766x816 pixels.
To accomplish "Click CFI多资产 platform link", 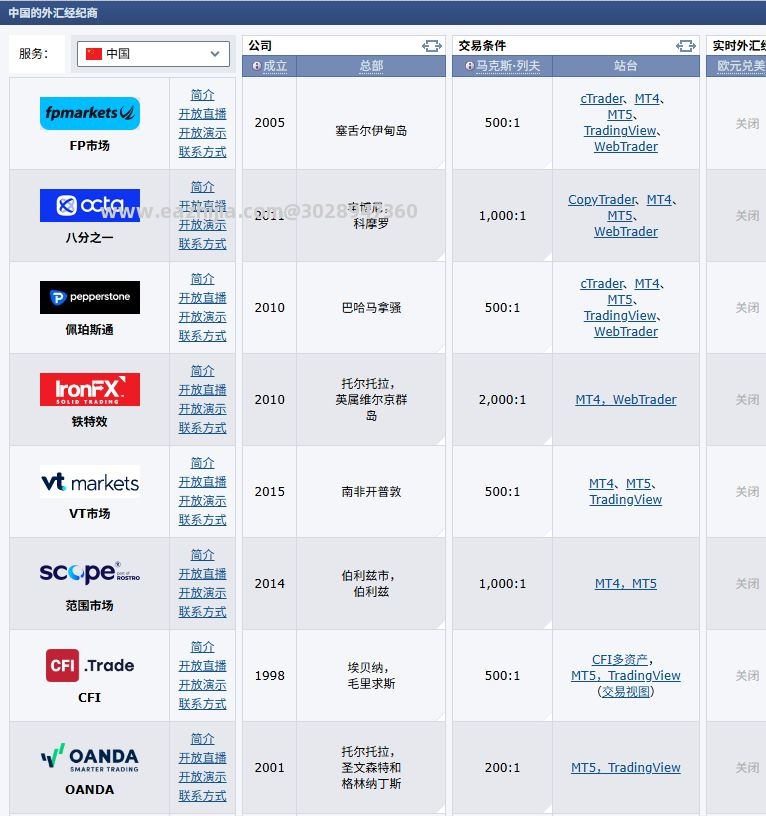I will pyautogui.click(x=620, y=660).
